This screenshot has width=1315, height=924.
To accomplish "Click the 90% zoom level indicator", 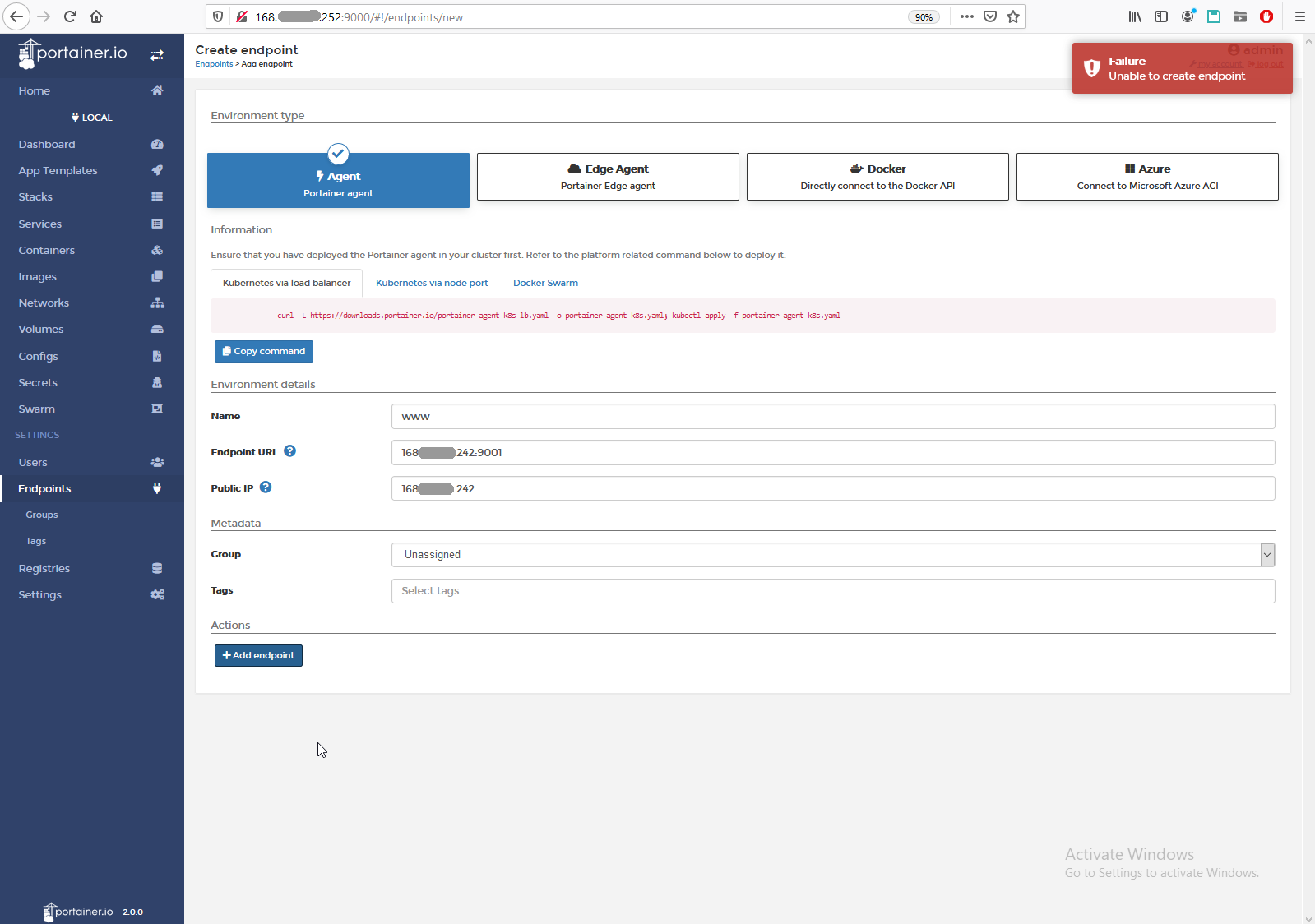I will (924, 17).
